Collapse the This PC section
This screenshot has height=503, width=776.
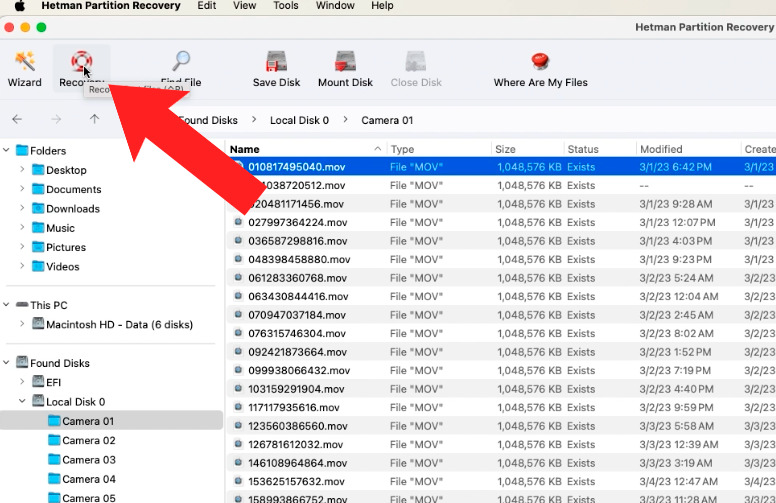click(x=6, y=304)
